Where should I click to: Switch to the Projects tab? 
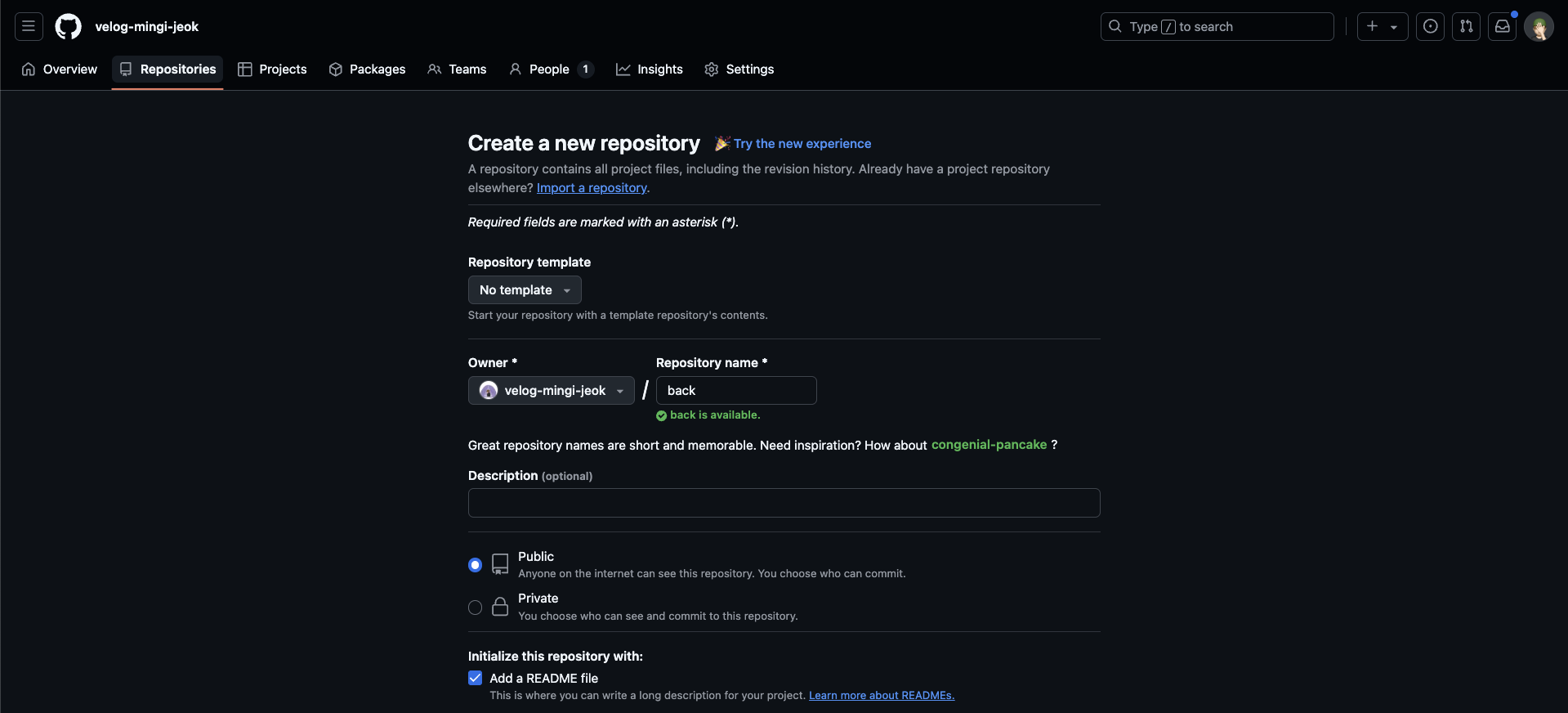[272, 70]
